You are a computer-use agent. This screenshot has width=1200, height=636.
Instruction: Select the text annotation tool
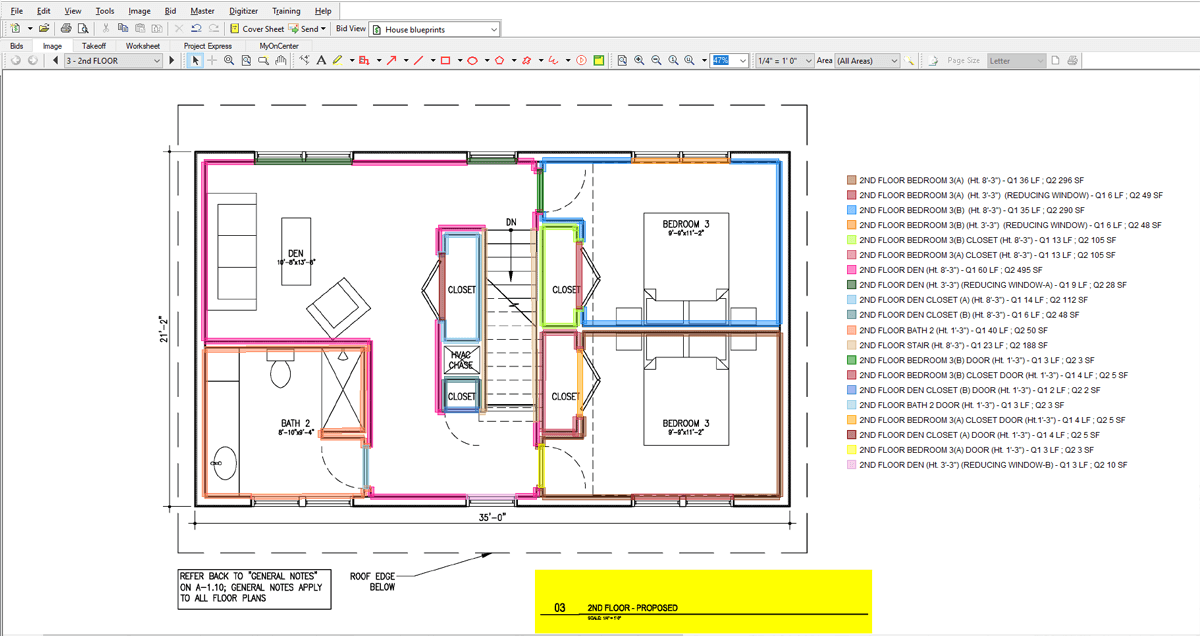tap(321, 61)
